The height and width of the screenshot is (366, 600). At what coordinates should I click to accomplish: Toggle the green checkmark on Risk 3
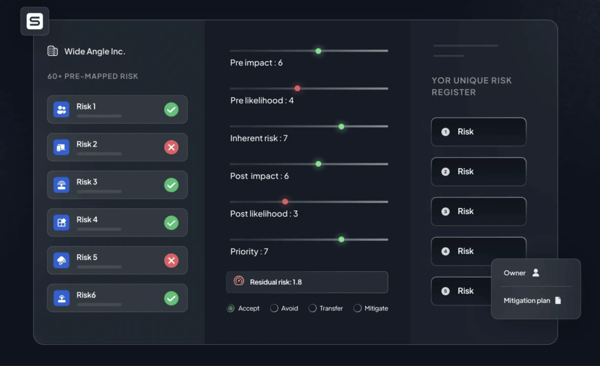(171, 185)
